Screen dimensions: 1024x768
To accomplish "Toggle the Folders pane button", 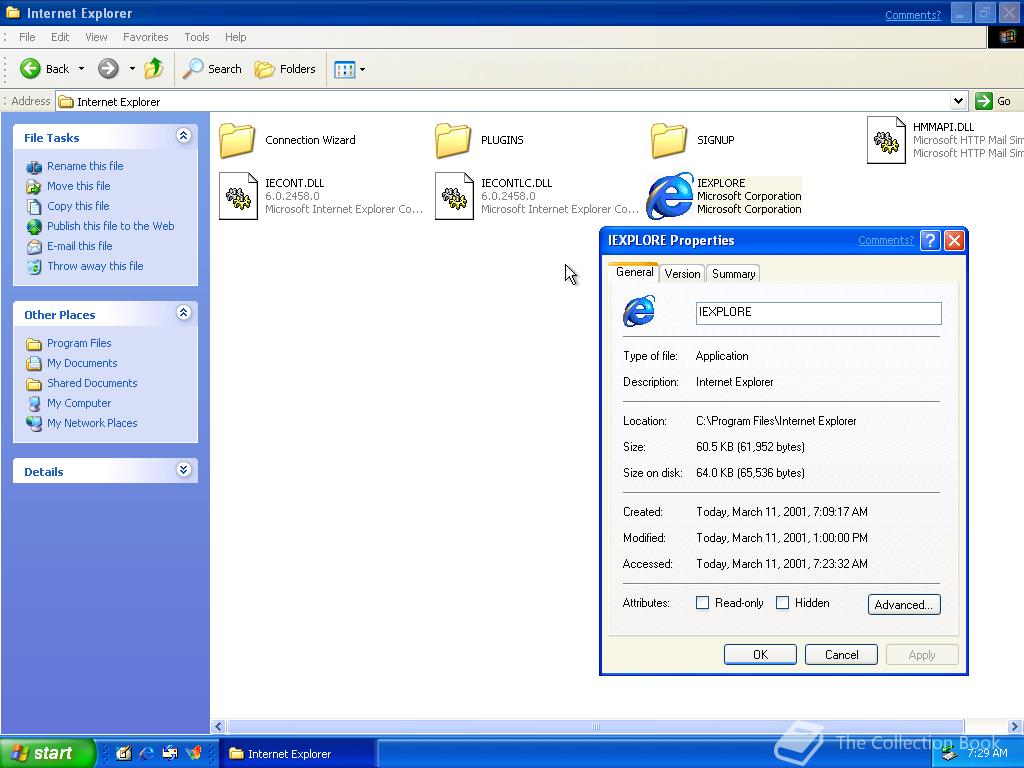I will (285, 69).
